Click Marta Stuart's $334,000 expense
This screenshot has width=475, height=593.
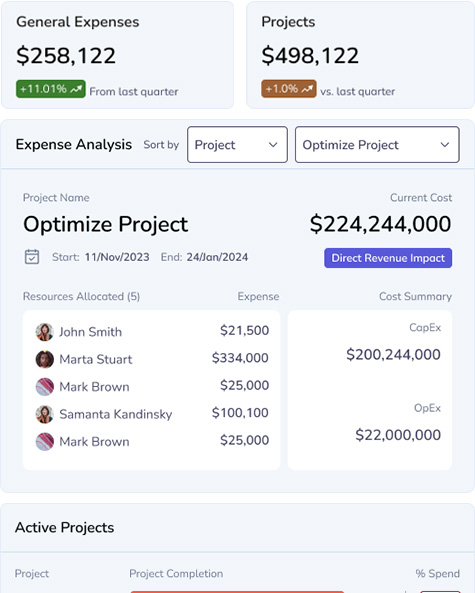pos(240,358)
